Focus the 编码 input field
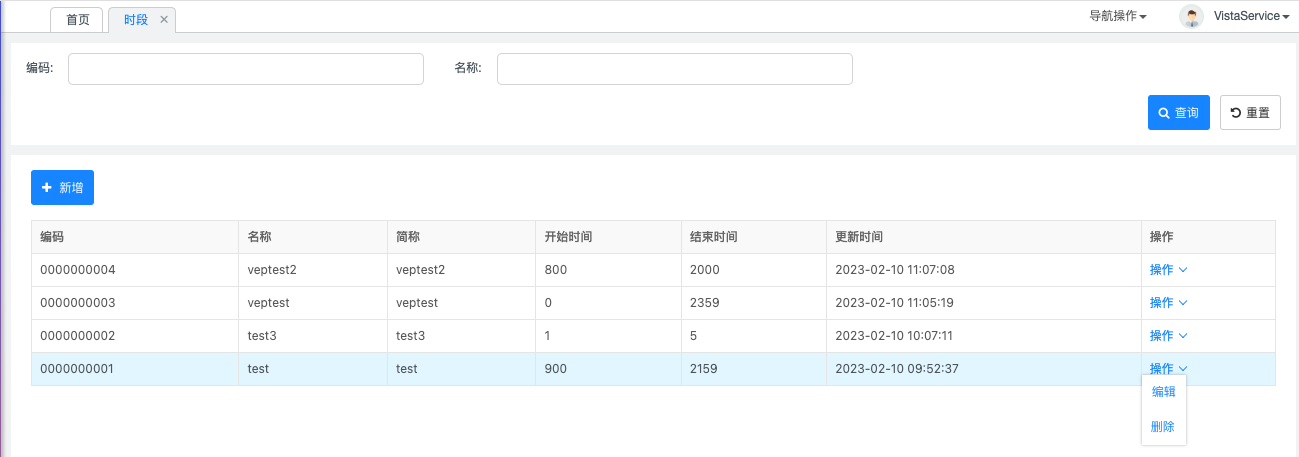The image size is (1299, 457). point(246,69)
